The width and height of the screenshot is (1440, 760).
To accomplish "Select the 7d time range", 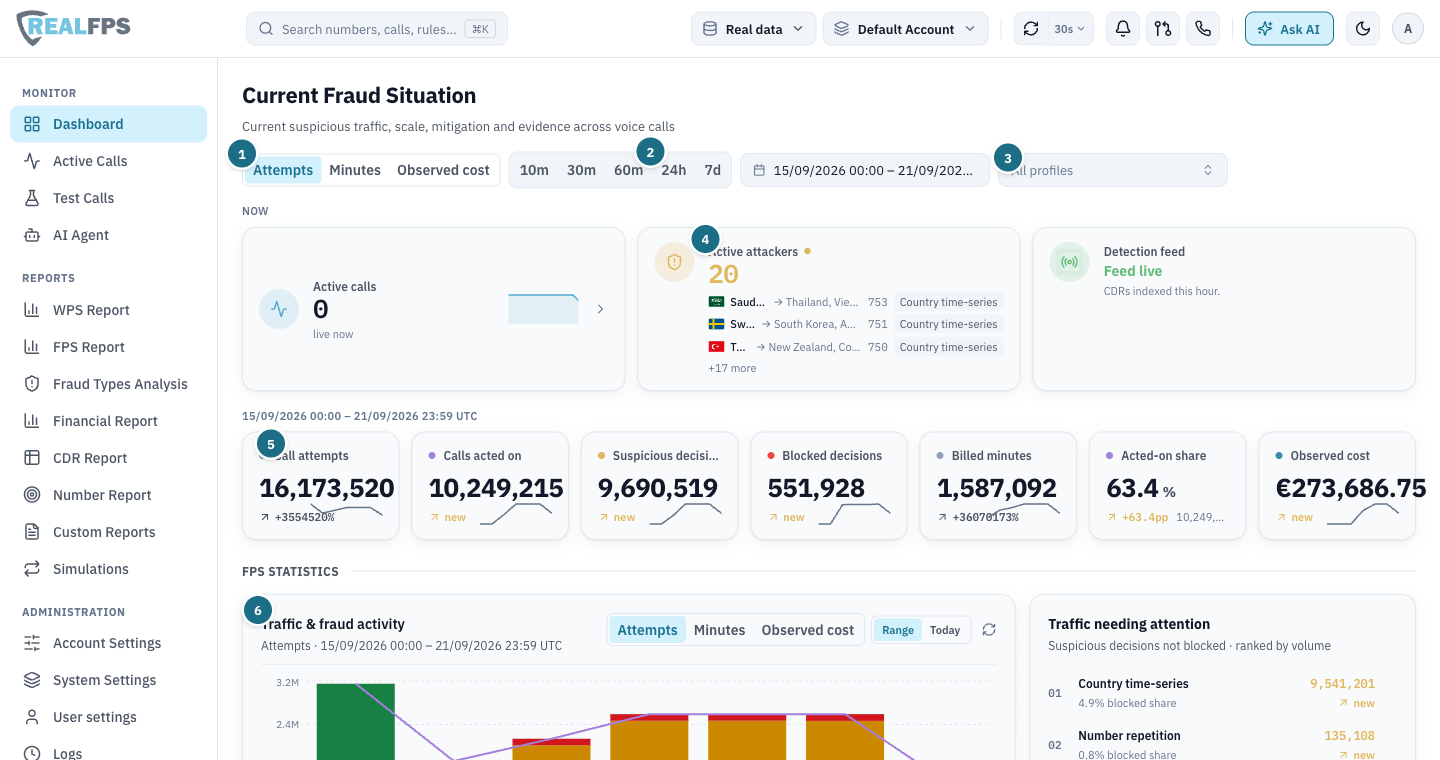I will pos(712,170).
